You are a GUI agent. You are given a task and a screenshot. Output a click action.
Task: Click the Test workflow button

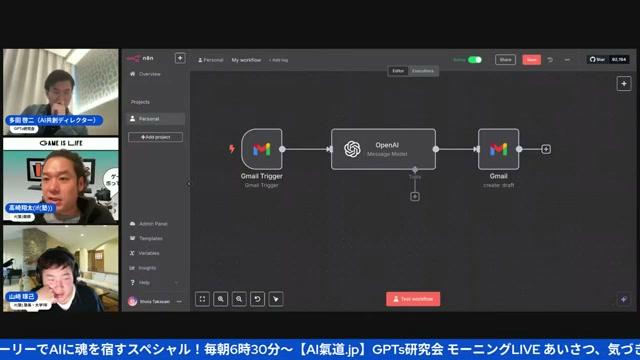pos(413,299)
